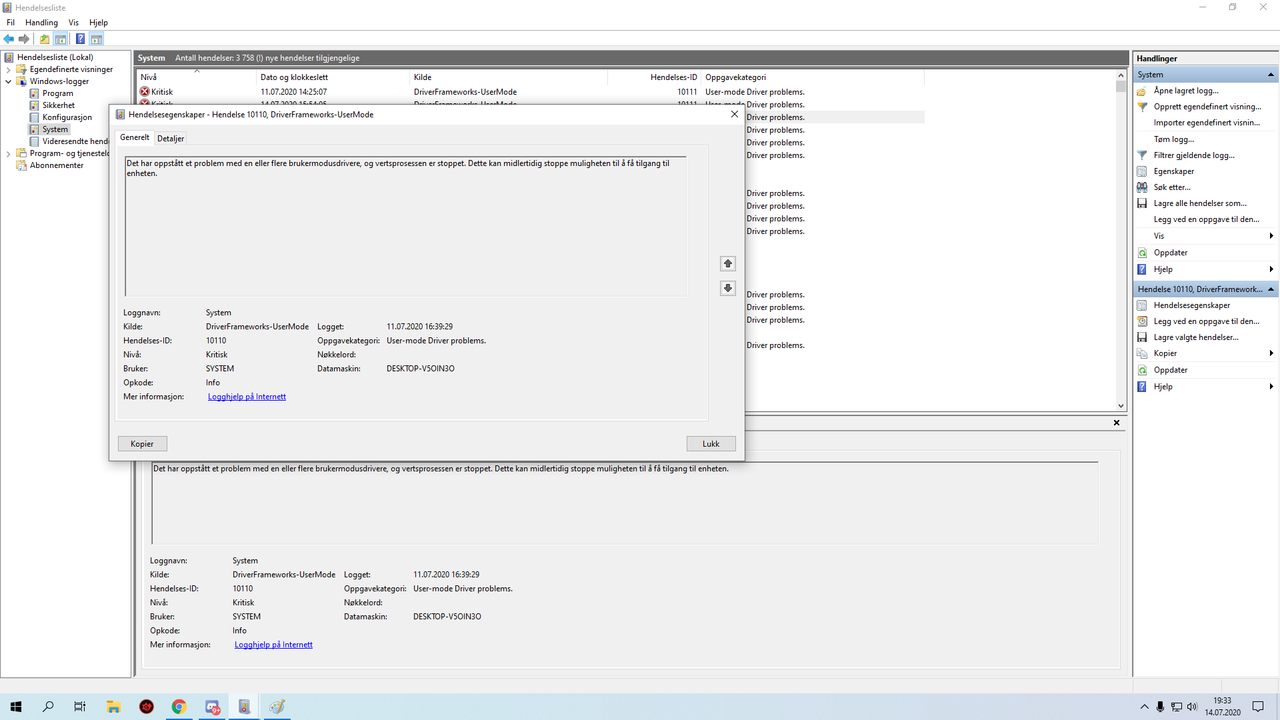Open File Explorer from the taskbar
Screen dimensions: 1280x720
[113, 706]
